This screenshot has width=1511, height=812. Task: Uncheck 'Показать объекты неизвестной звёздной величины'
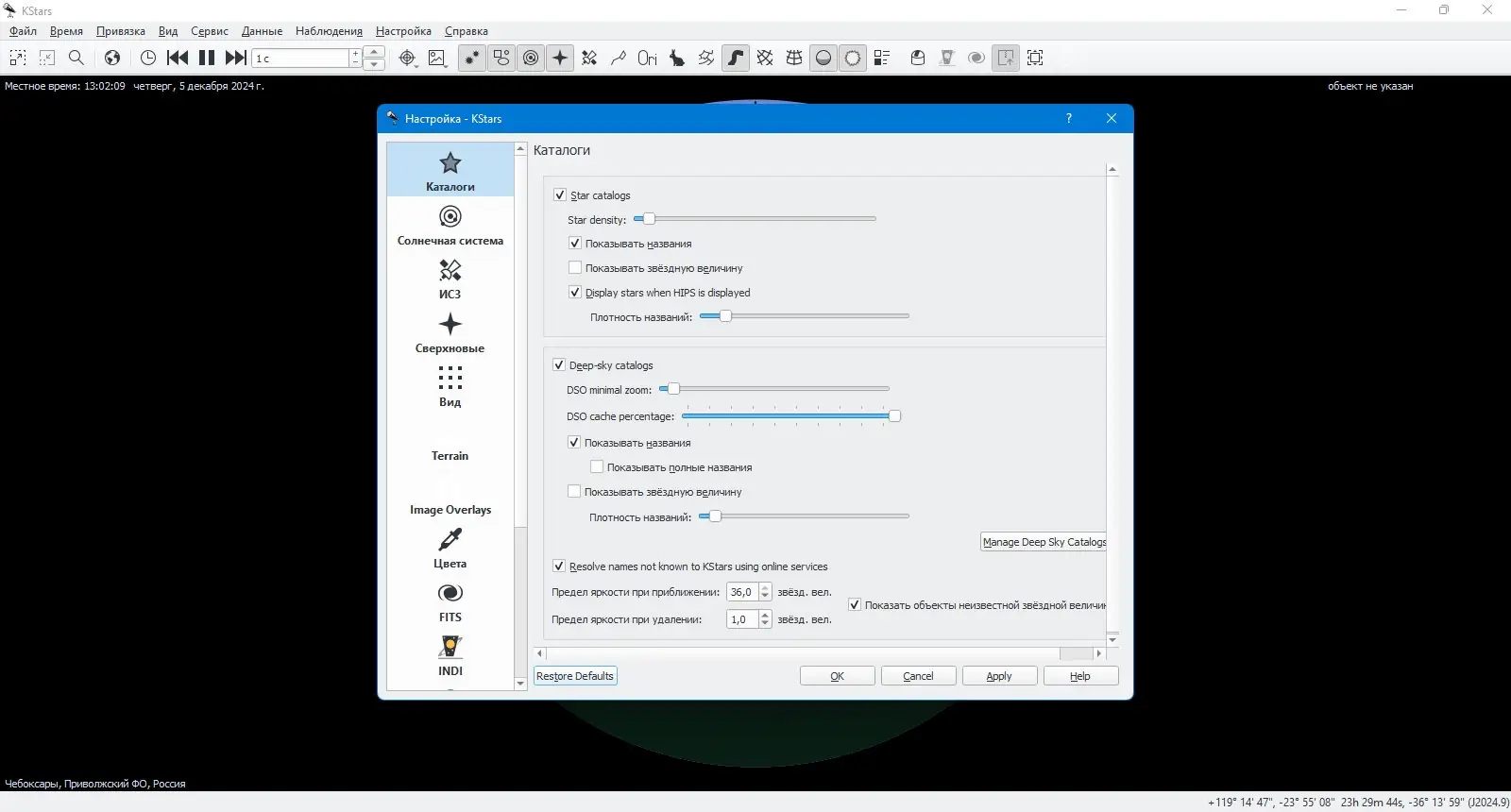[855, 605]
